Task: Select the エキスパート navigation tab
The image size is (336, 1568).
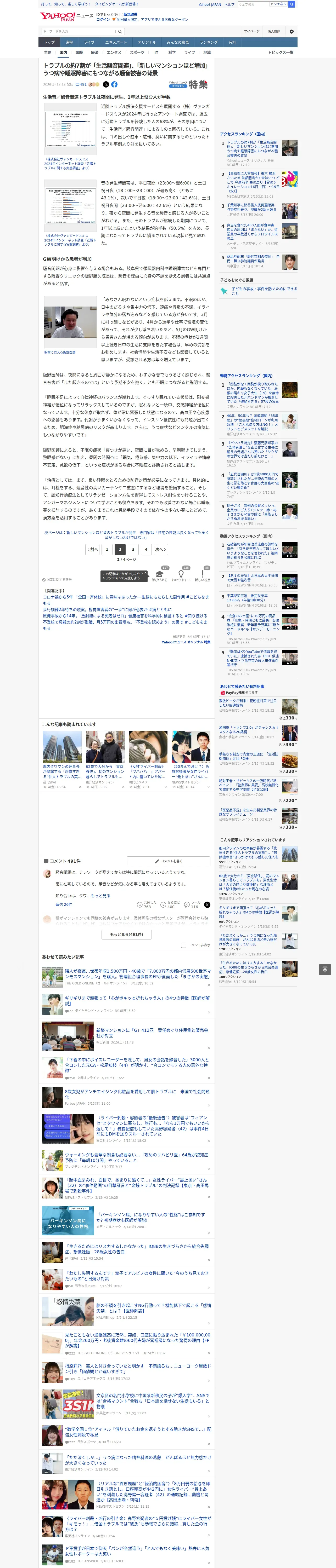Action: click(x=116, y=43)
